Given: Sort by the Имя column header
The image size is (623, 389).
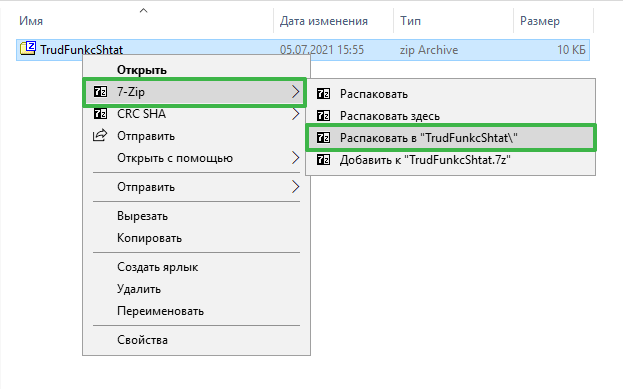Looking at the screenshot, I should pos(31,21).
